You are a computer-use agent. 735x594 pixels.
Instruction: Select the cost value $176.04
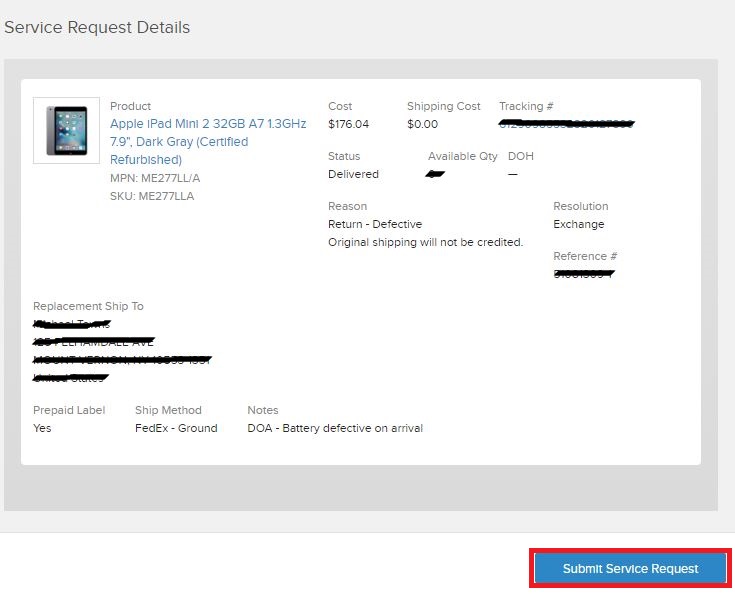(348, 124)
